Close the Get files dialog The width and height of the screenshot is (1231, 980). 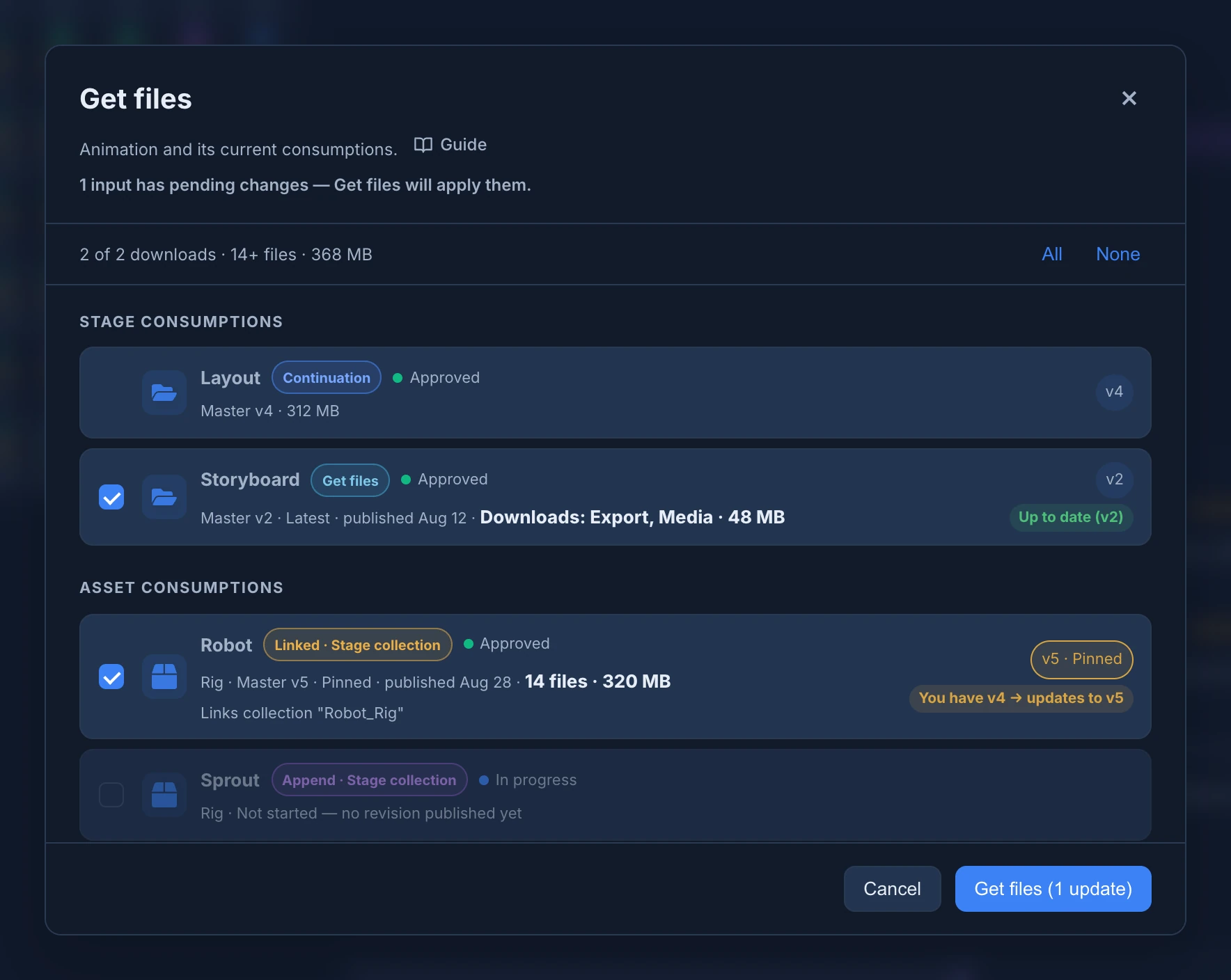coord(1129,98)
